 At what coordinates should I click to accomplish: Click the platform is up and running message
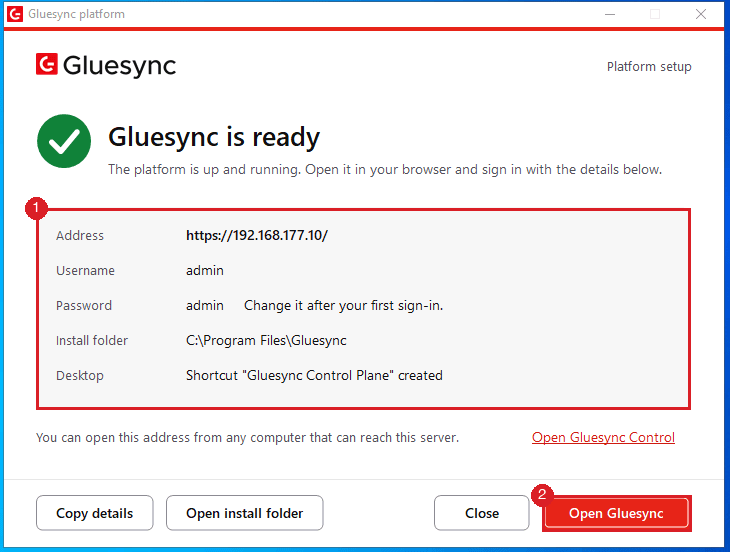(x=385, y=169)
